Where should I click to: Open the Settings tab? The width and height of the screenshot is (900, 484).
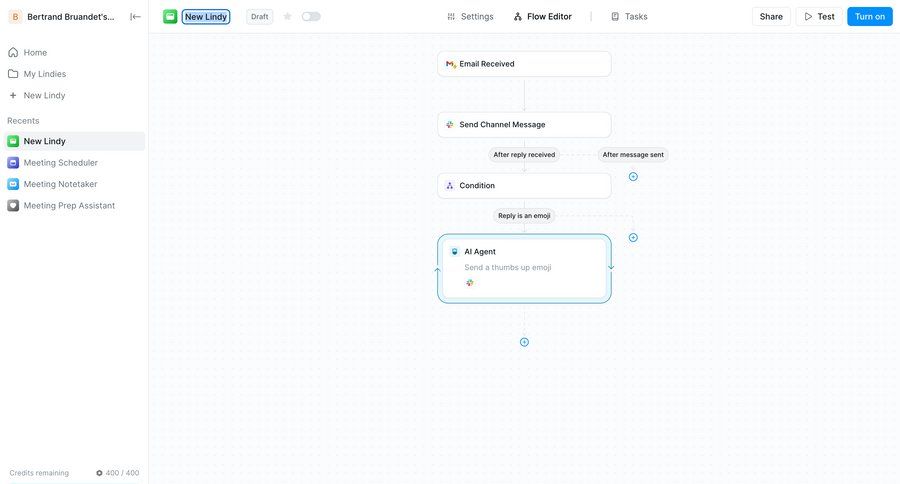(470, 17)
